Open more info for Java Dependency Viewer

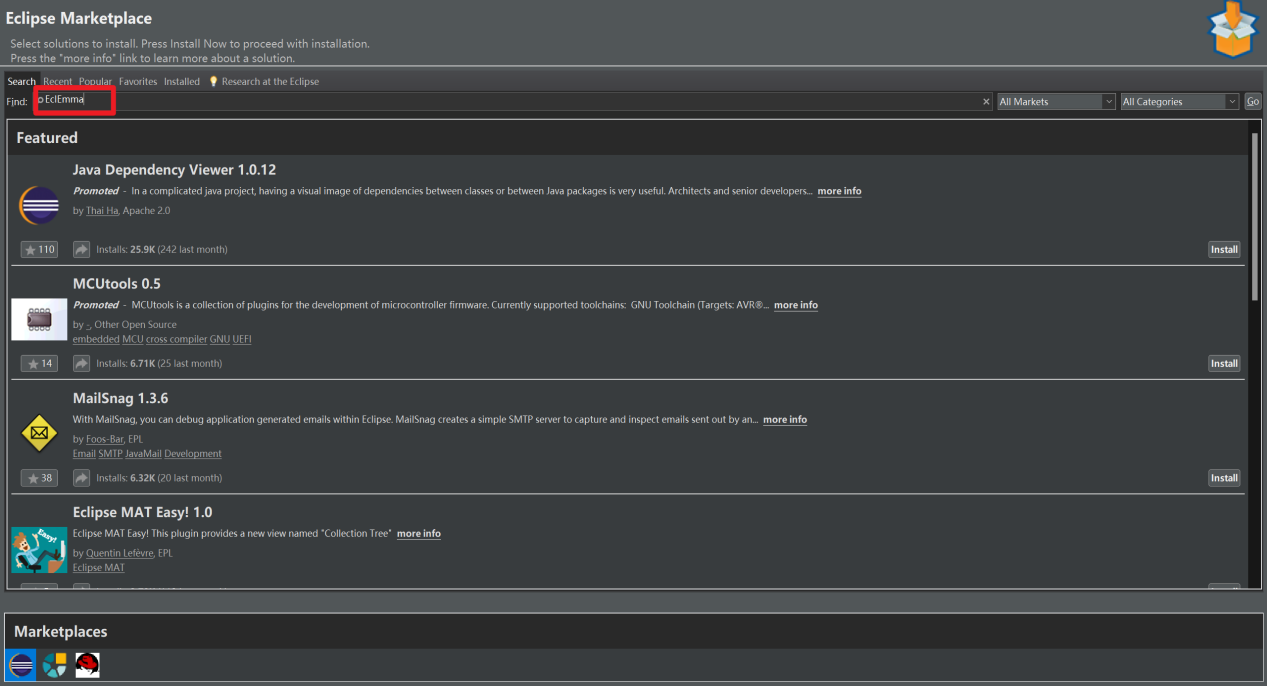point(839,191)
